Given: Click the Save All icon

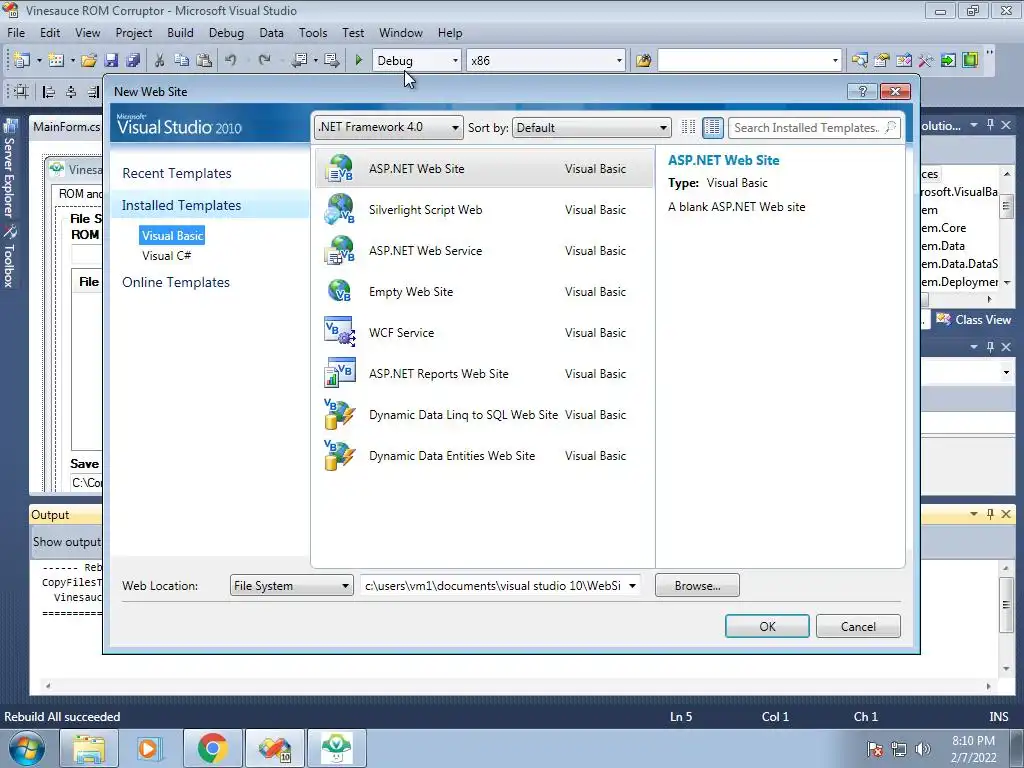Looking at the screenshot, I should coord(133,61).
